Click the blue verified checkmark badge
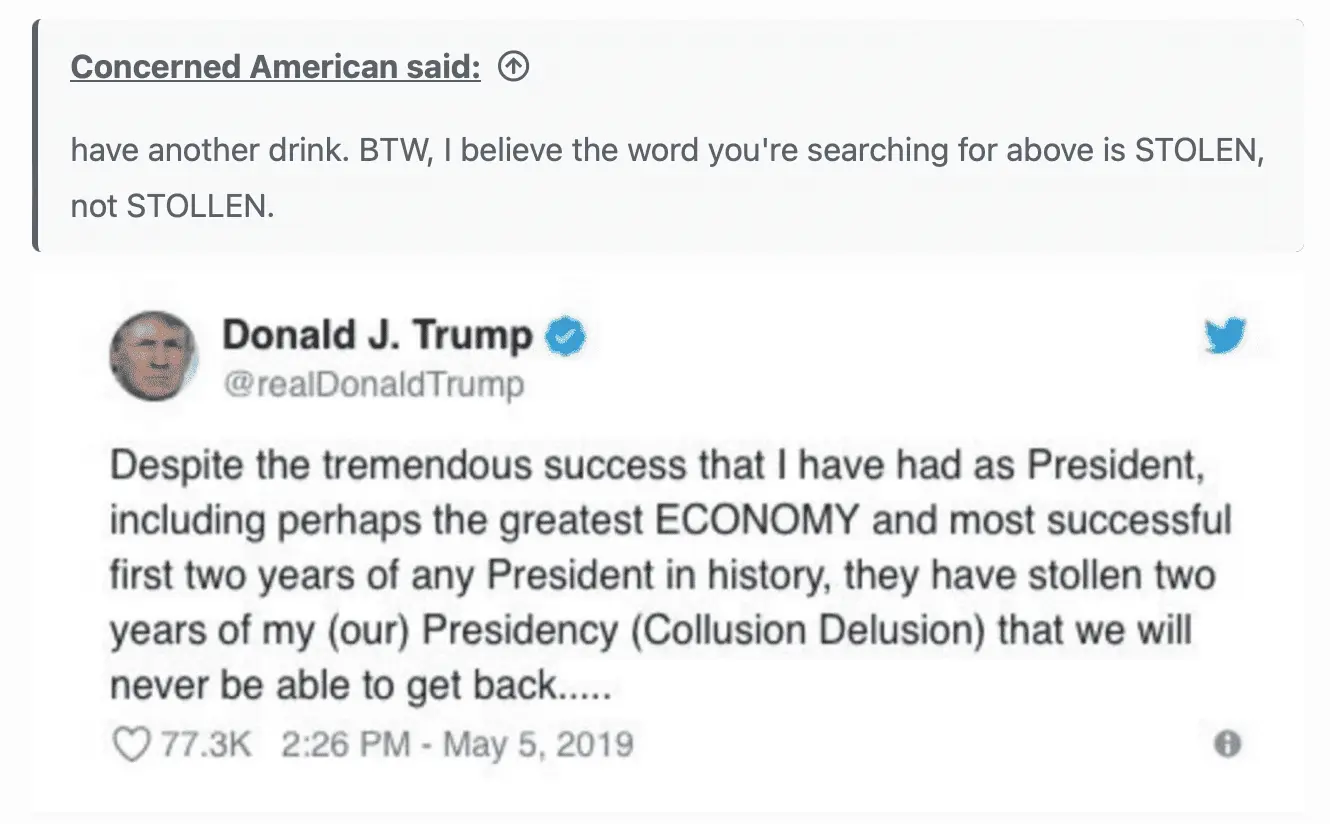The image size is (1330, 824). pyautogui.click(x=566, y=337)
